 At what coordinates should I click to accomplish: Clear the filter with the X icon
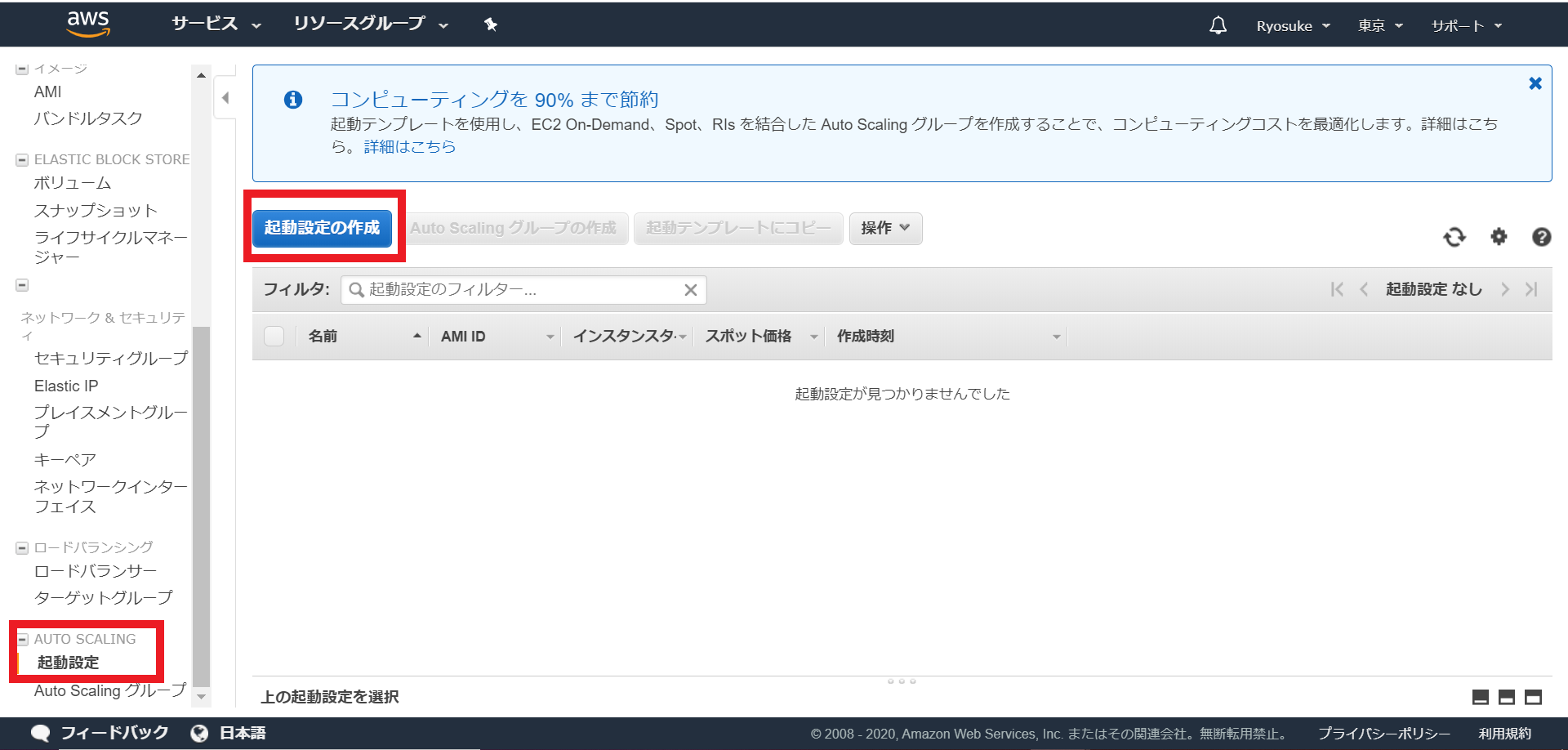pos(691,290)
